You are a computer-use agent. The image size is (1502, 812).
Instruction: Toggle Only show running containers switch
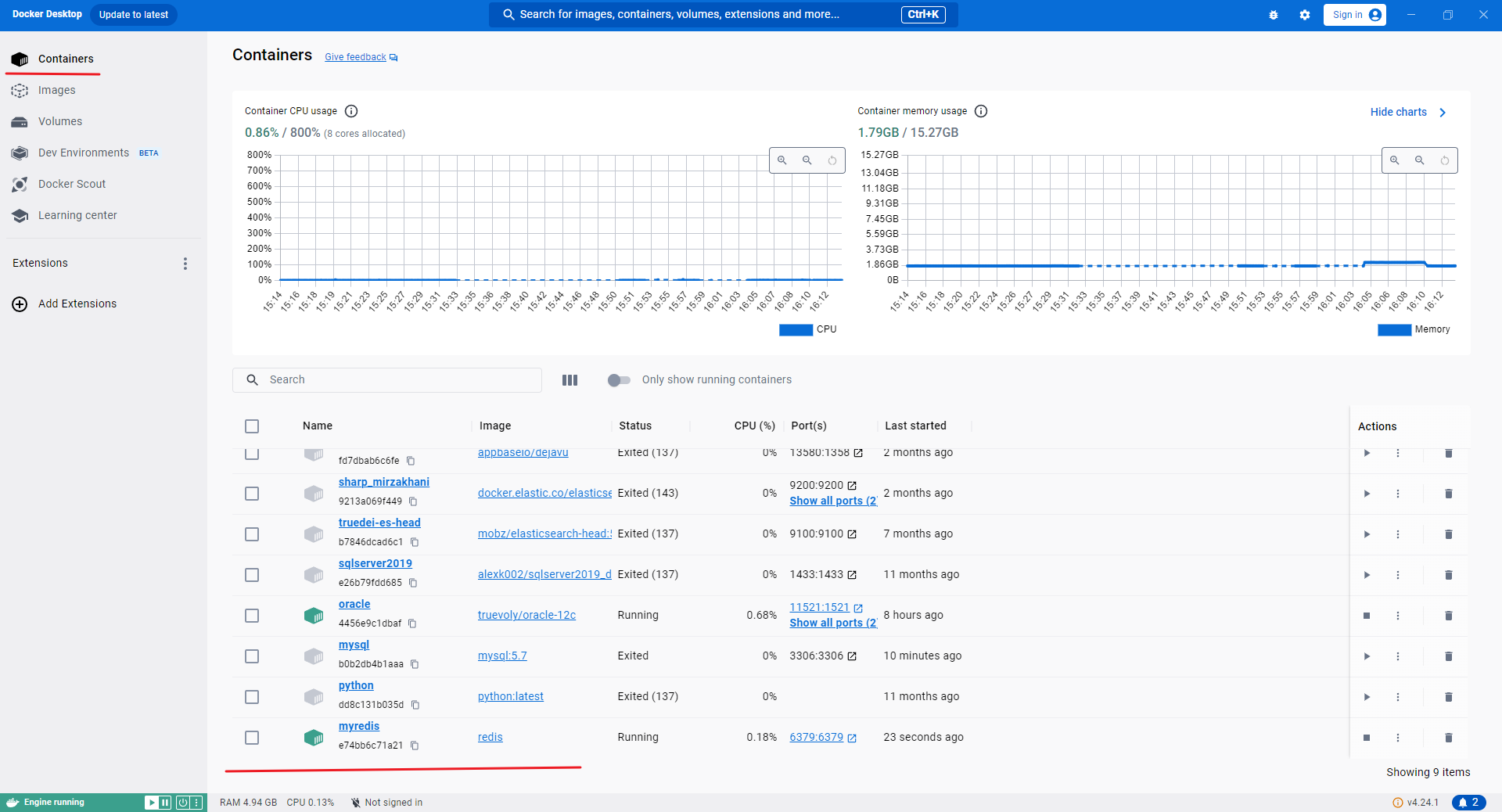(619, 380)
